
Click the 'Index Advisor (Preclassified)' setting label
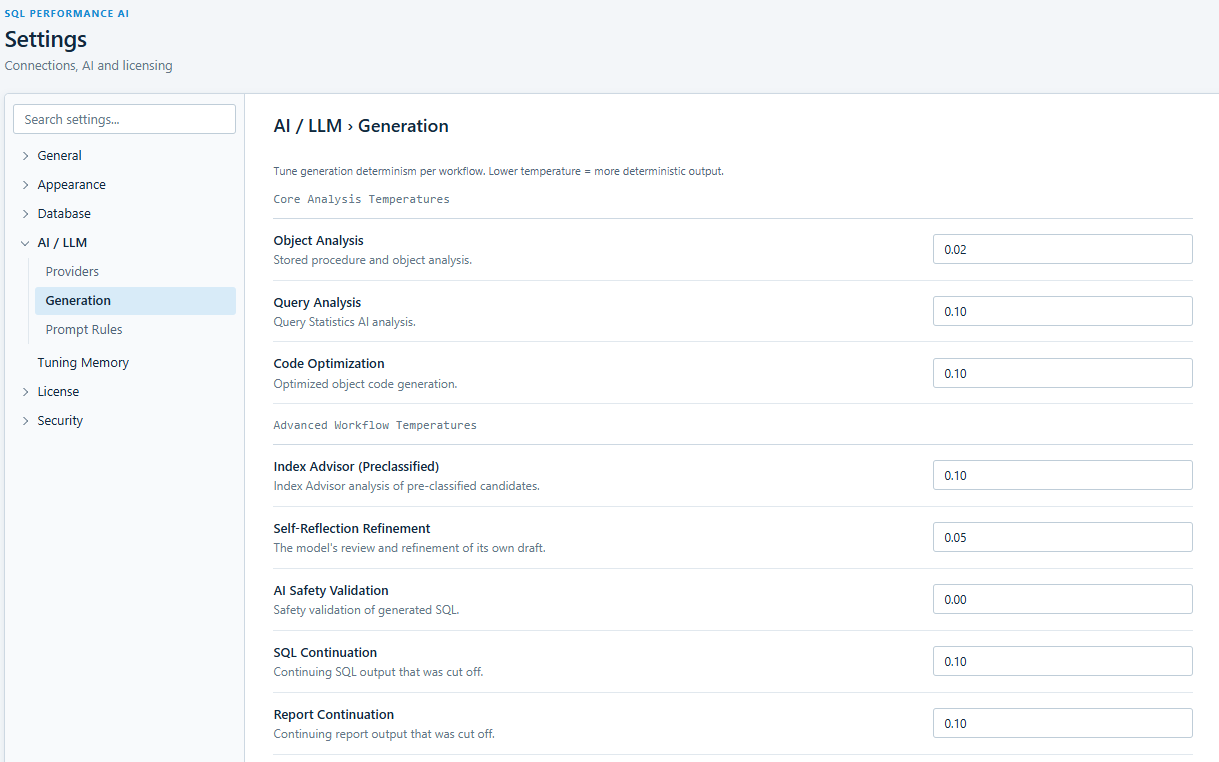pos(356,467)
